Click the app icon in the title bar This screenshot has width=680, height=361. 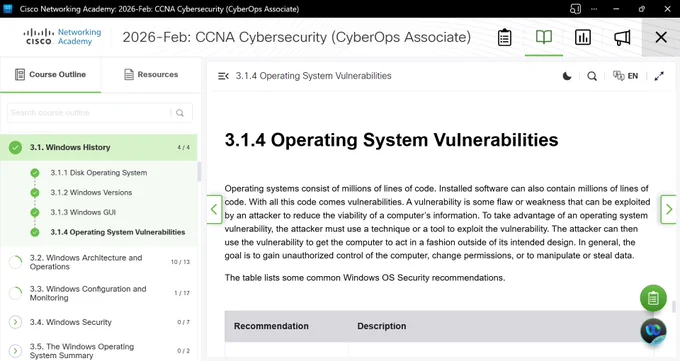pos(8,9)
